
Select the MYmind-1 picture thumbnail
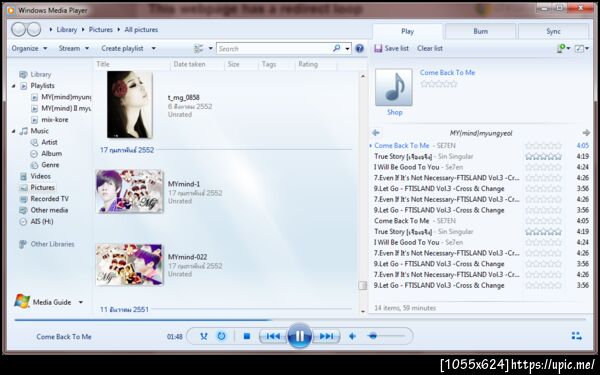(130, 191)
